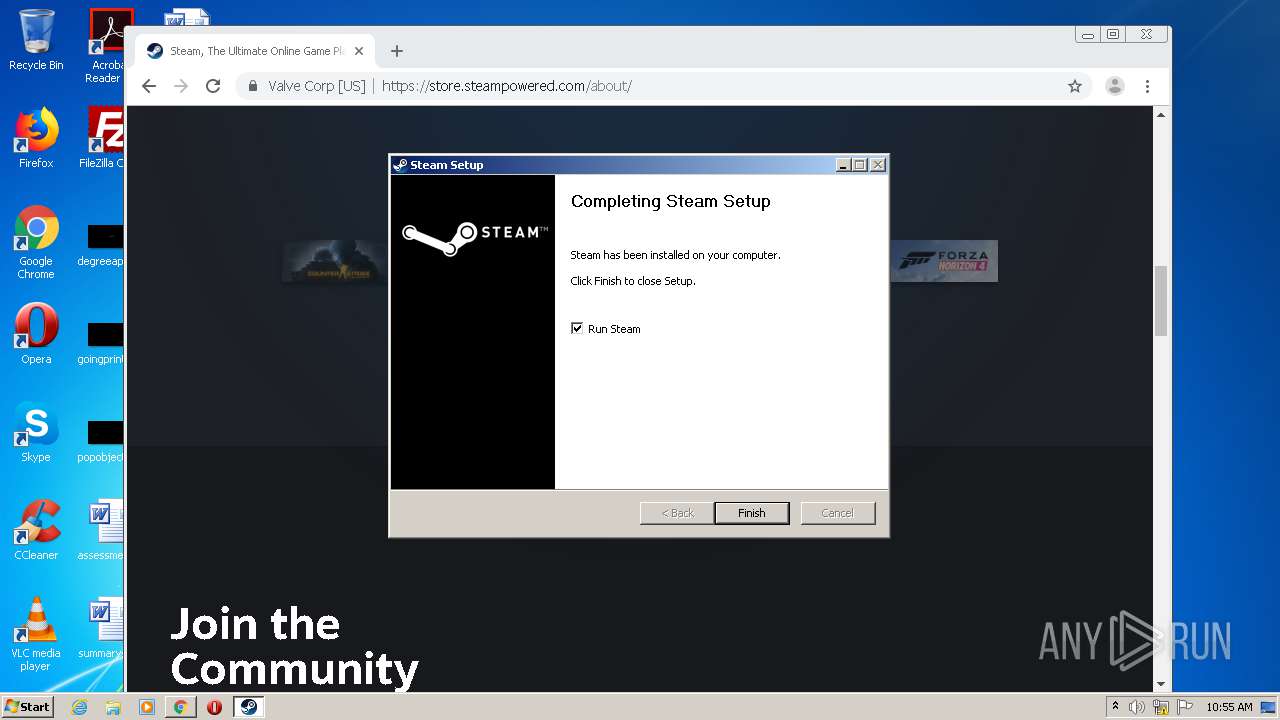Click the Forza Horizon 4 thumbnail
This screenshot has width=1280, height=720.
[x=944, y=261]
